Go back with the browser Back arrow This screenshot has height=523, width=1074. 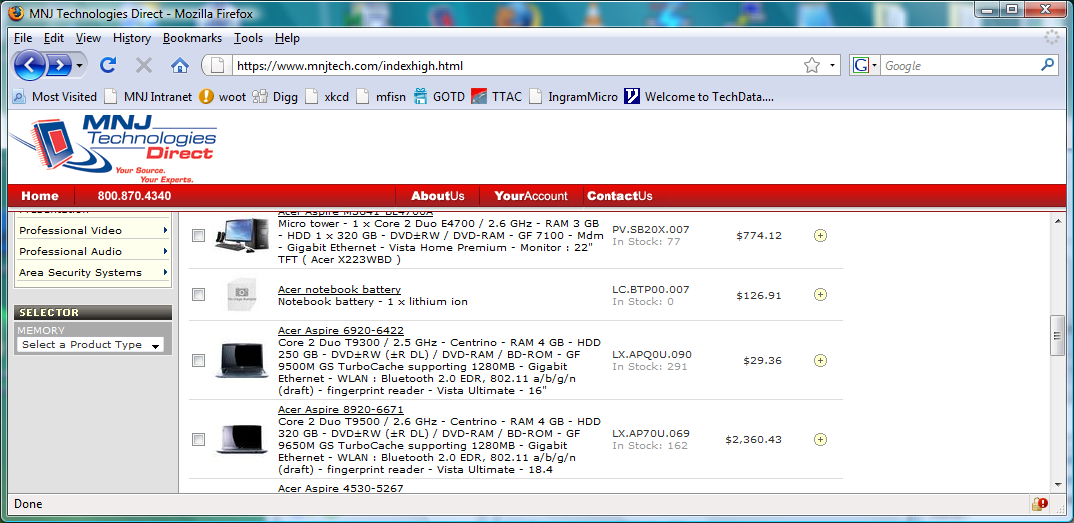pyautogui.click(x=30, y=66)
